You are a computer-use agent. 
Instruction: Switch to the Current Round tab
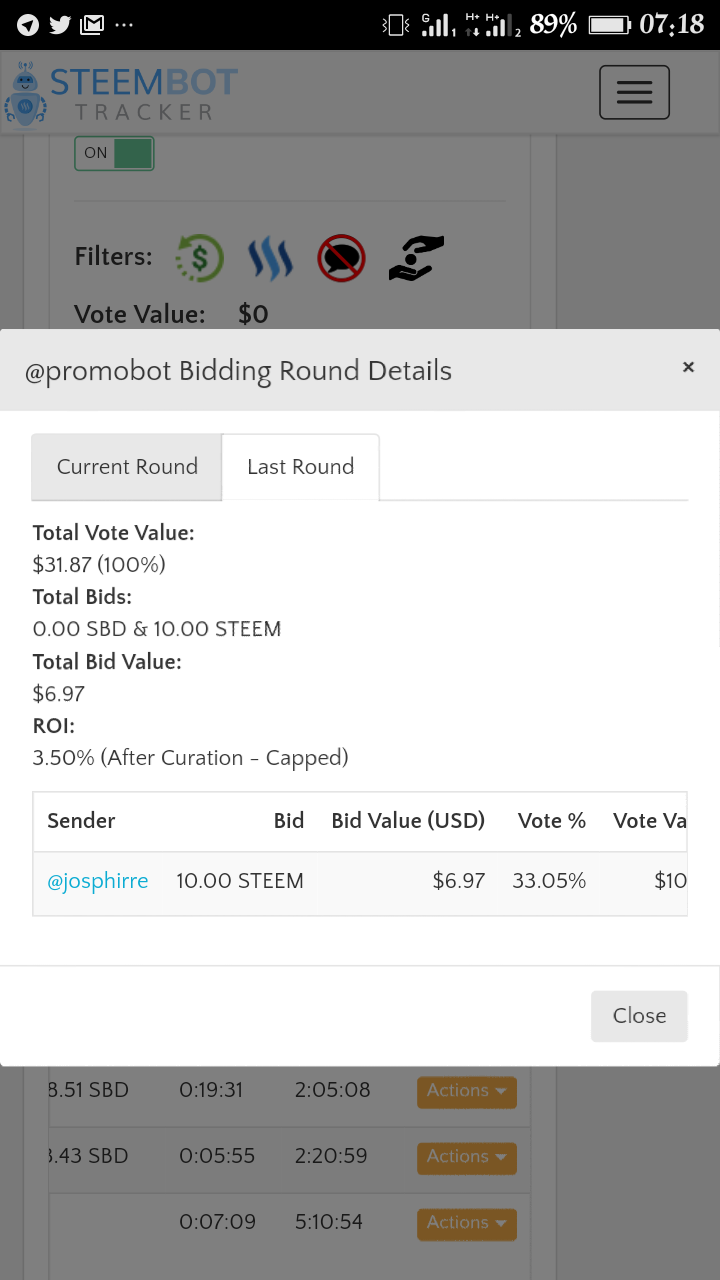tap(127, 467)
